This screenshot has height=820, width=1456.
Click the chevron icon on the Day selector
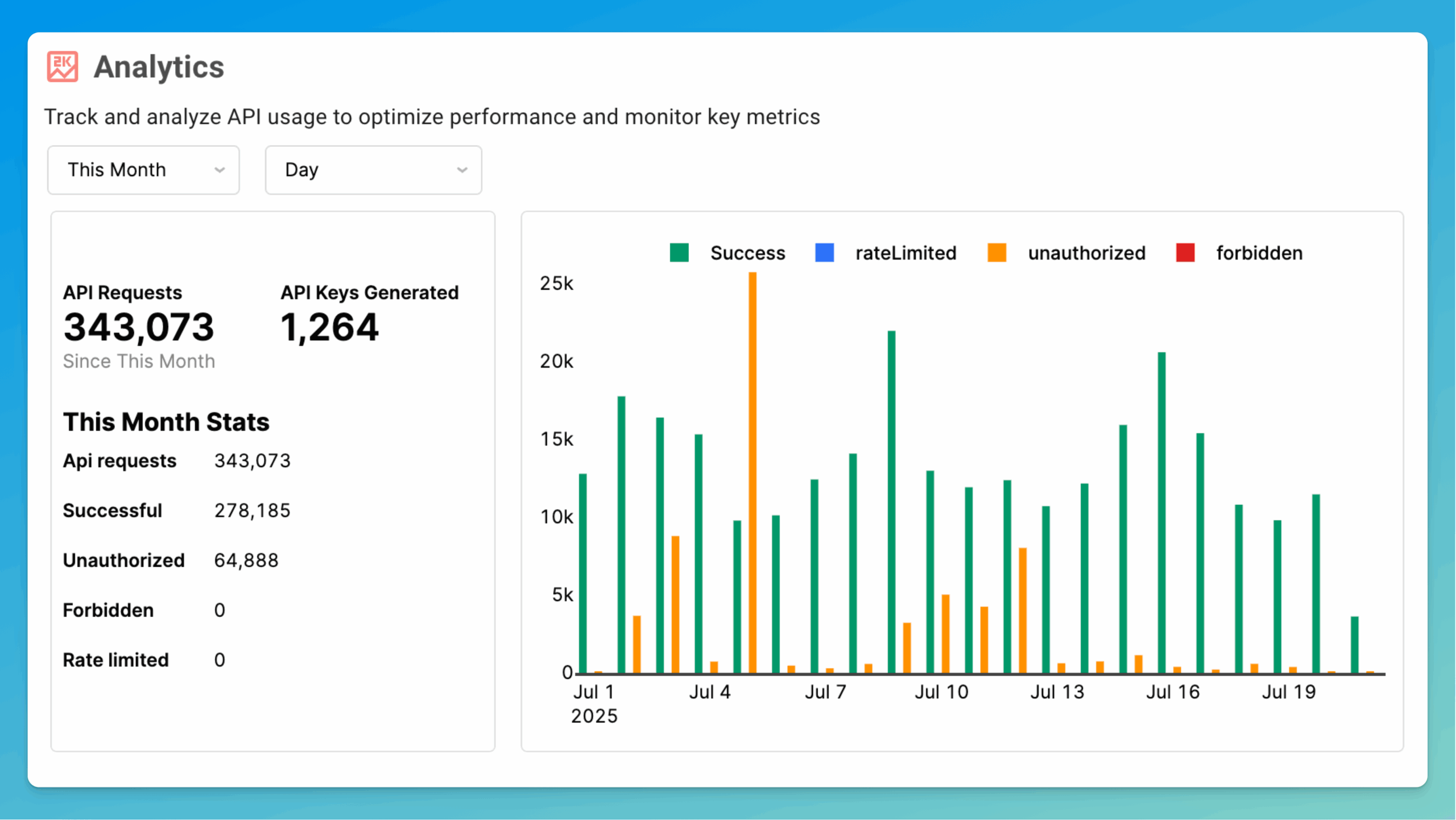[x=462, y=170]
